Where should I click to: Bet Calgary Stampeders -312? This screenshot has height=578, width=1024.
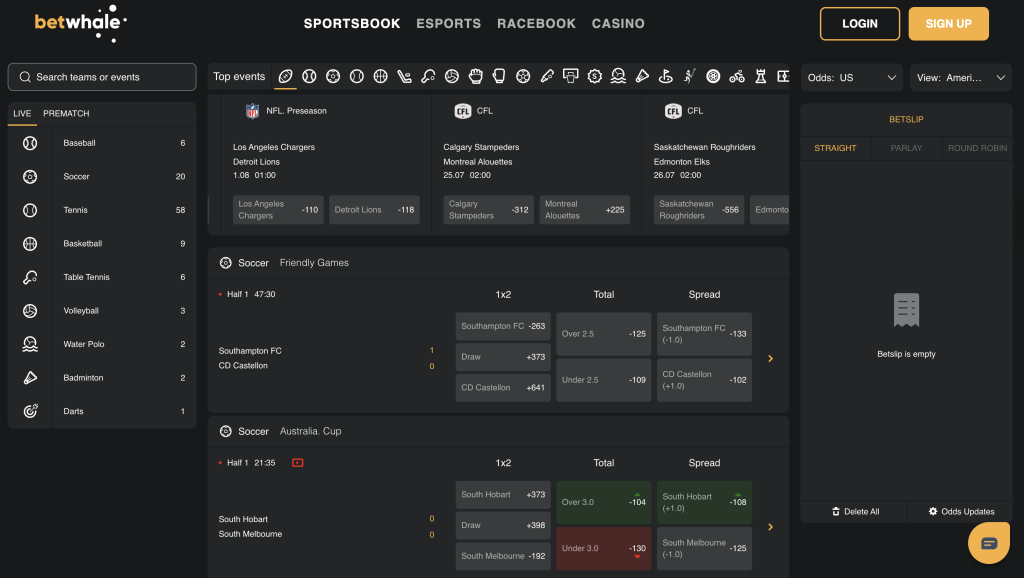click(x=488, y=210)
